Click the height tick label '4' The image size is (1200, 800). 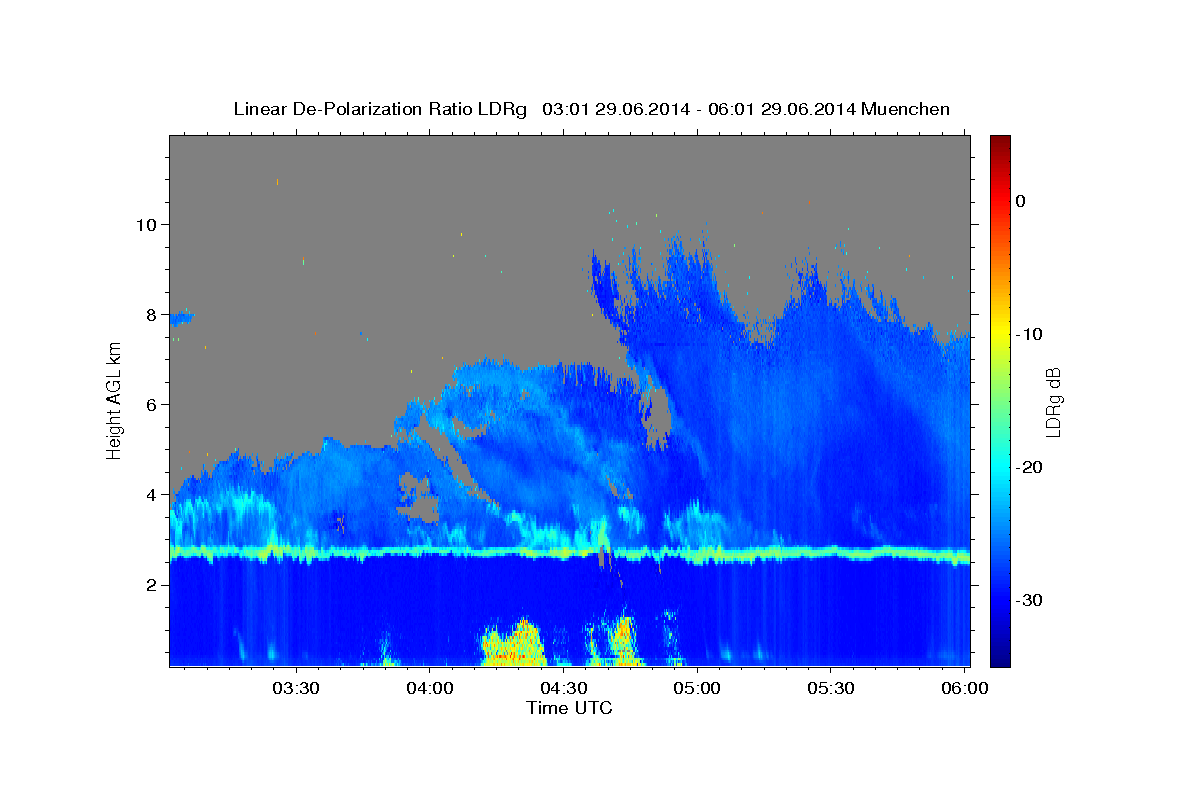coord(152,494)
